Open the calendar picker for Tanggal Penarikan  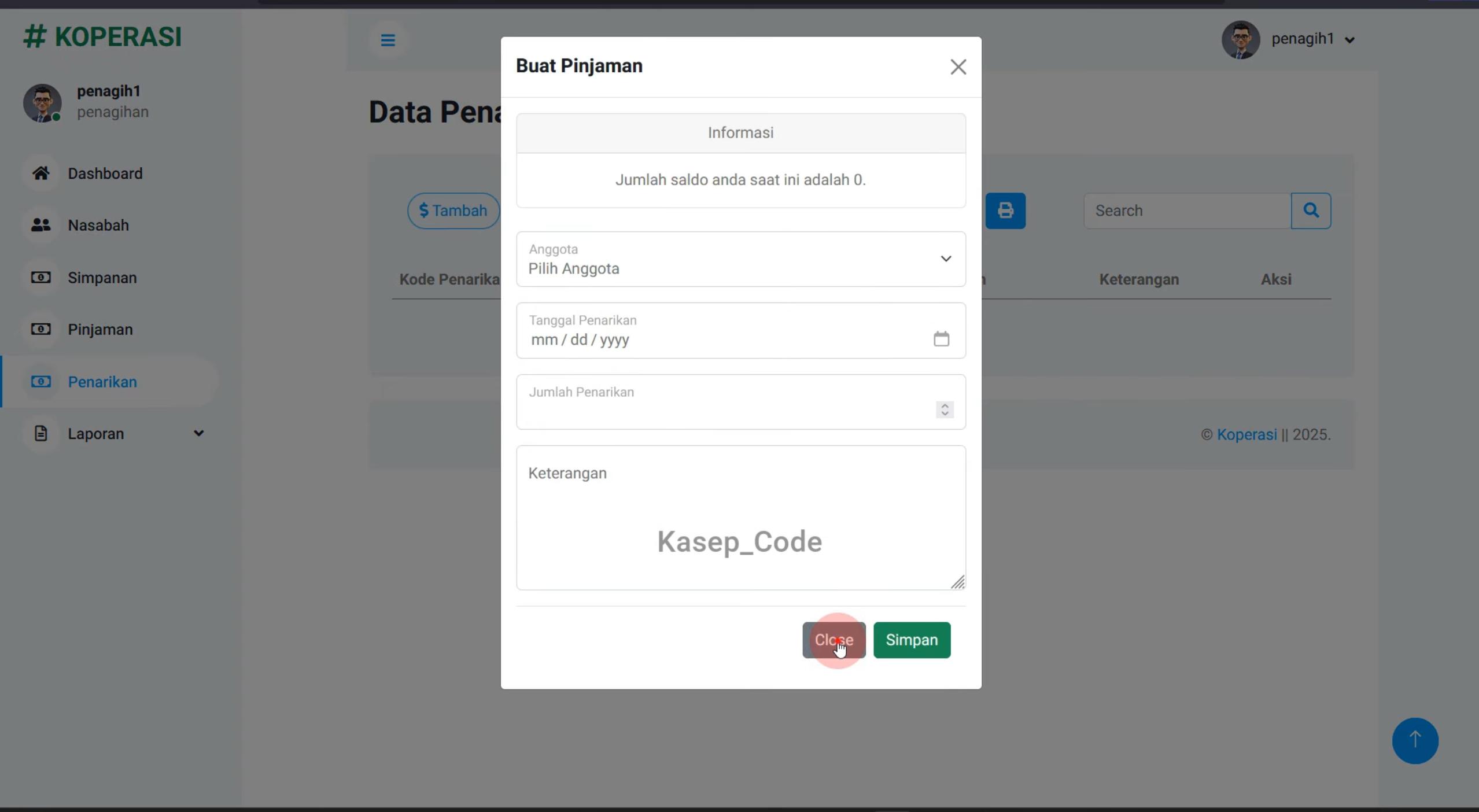[x=941, y=339]
